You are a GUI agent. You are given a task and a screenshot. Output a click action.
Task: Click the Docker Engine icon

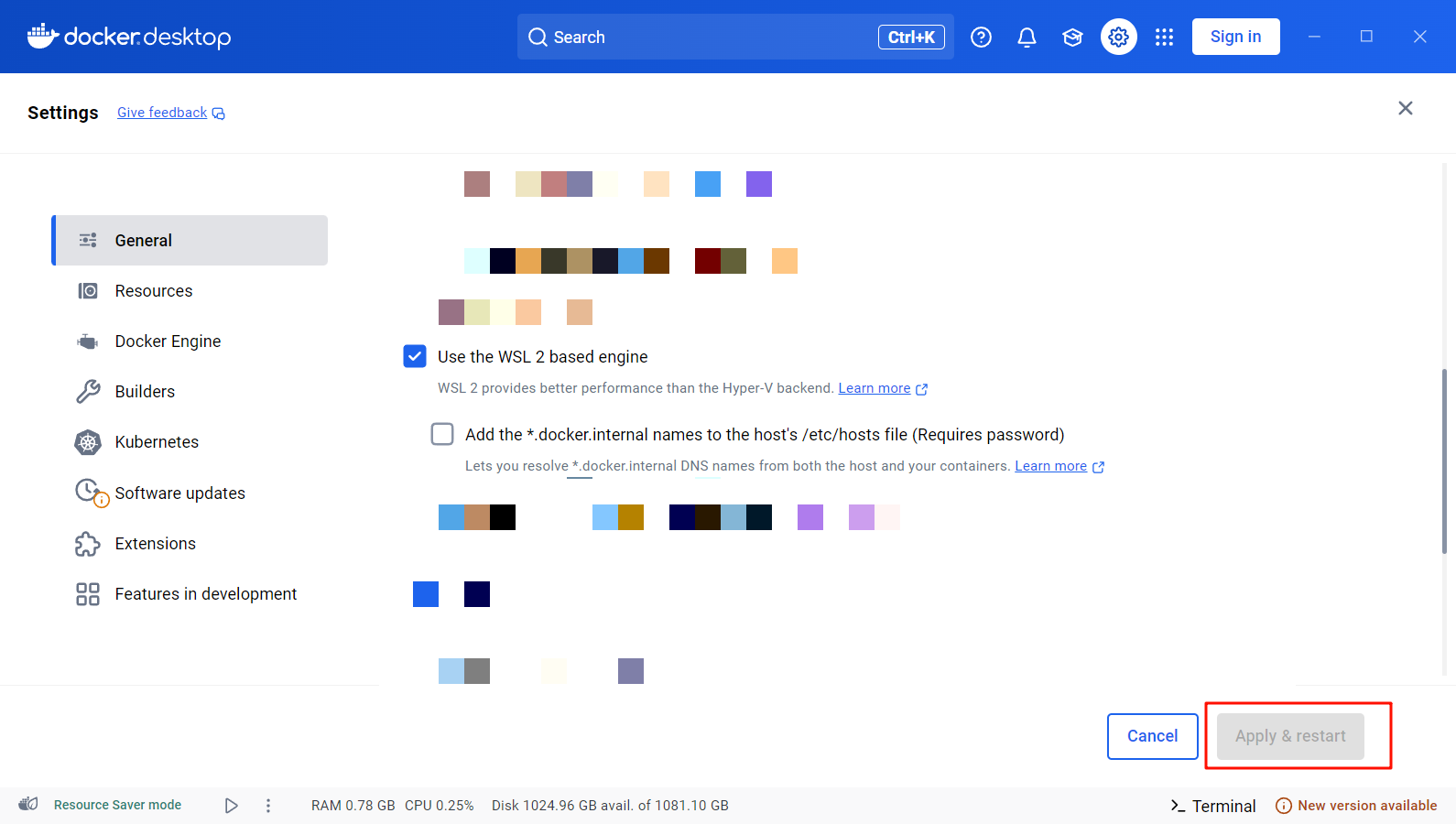click(x=88, y=342)
